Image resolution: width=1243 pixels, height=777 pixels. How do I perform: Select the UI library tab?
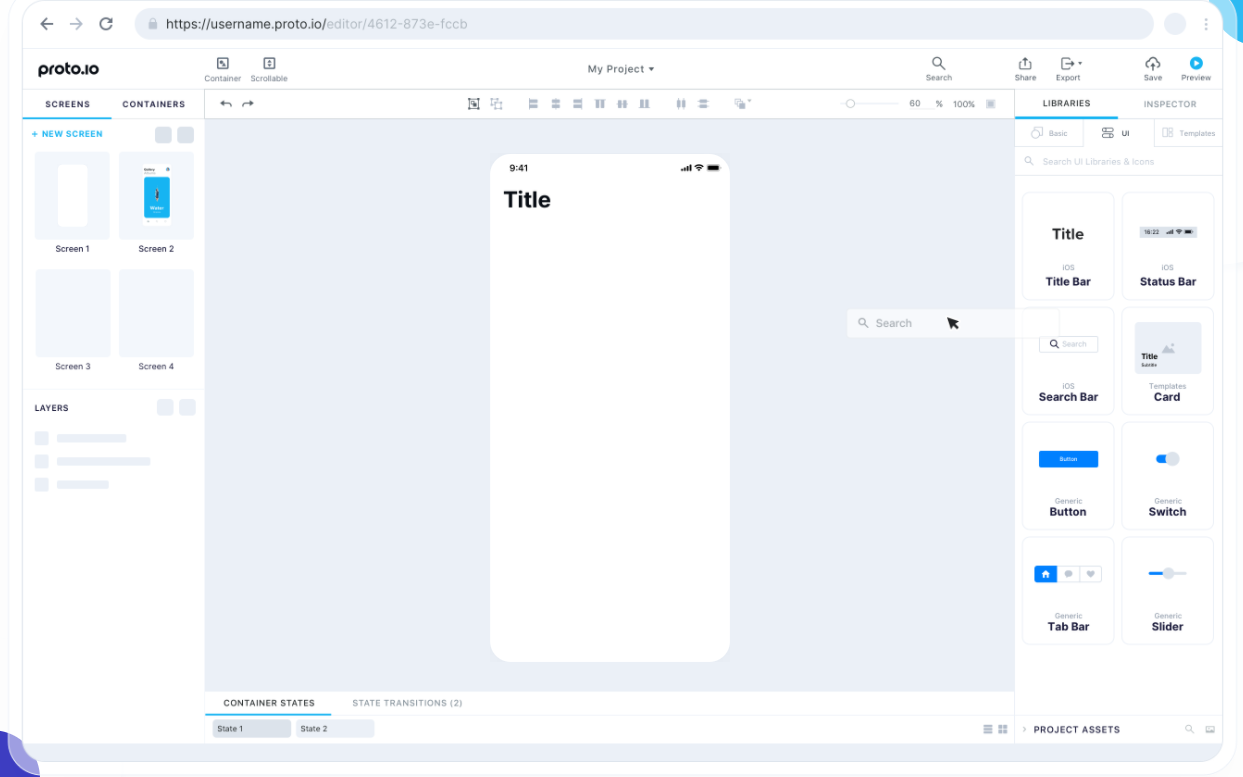[1119, 133]
